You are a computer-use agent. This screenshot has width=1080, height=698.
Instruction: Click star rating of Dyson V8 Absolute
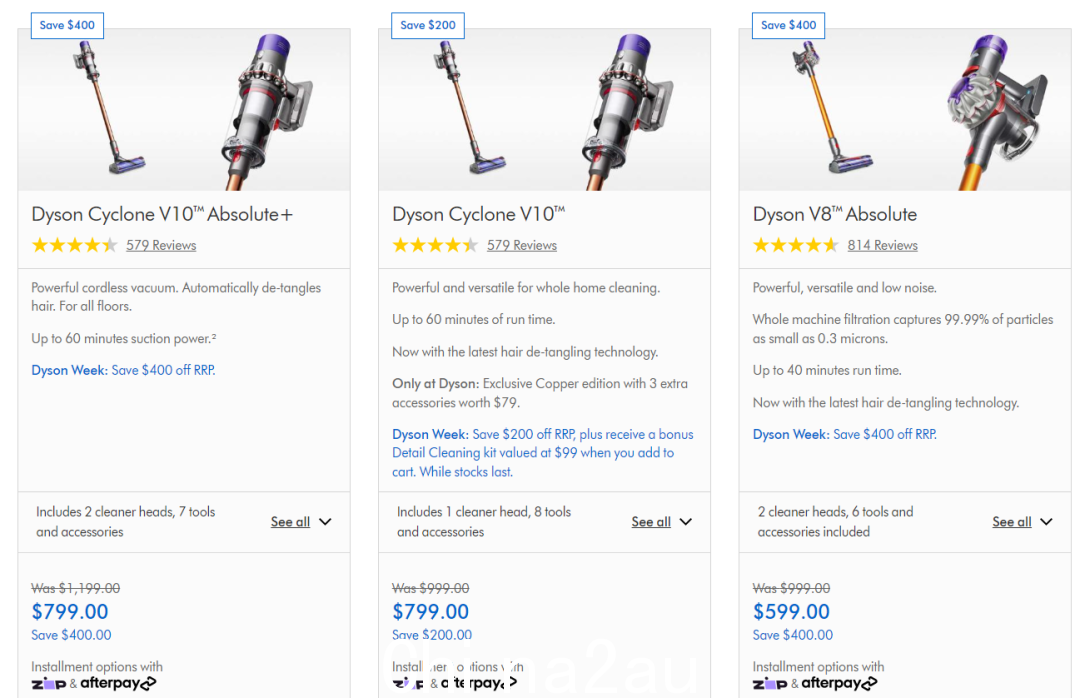[x=796, y=245]
